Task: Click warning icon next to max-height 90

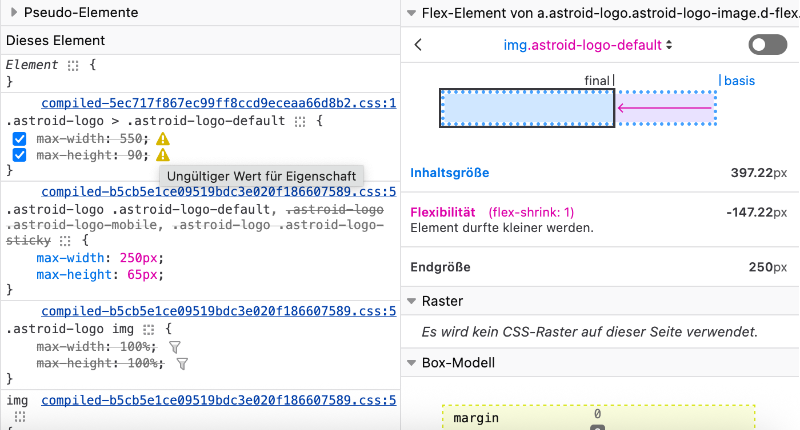Action: point(163,155)
